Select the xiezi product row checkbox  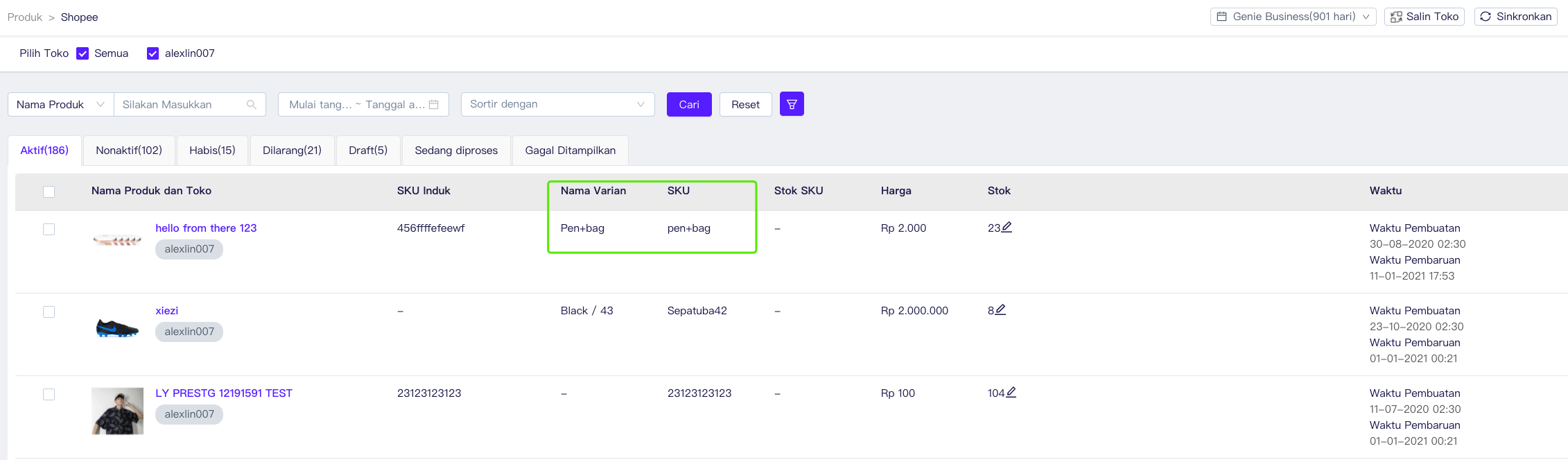49,312
